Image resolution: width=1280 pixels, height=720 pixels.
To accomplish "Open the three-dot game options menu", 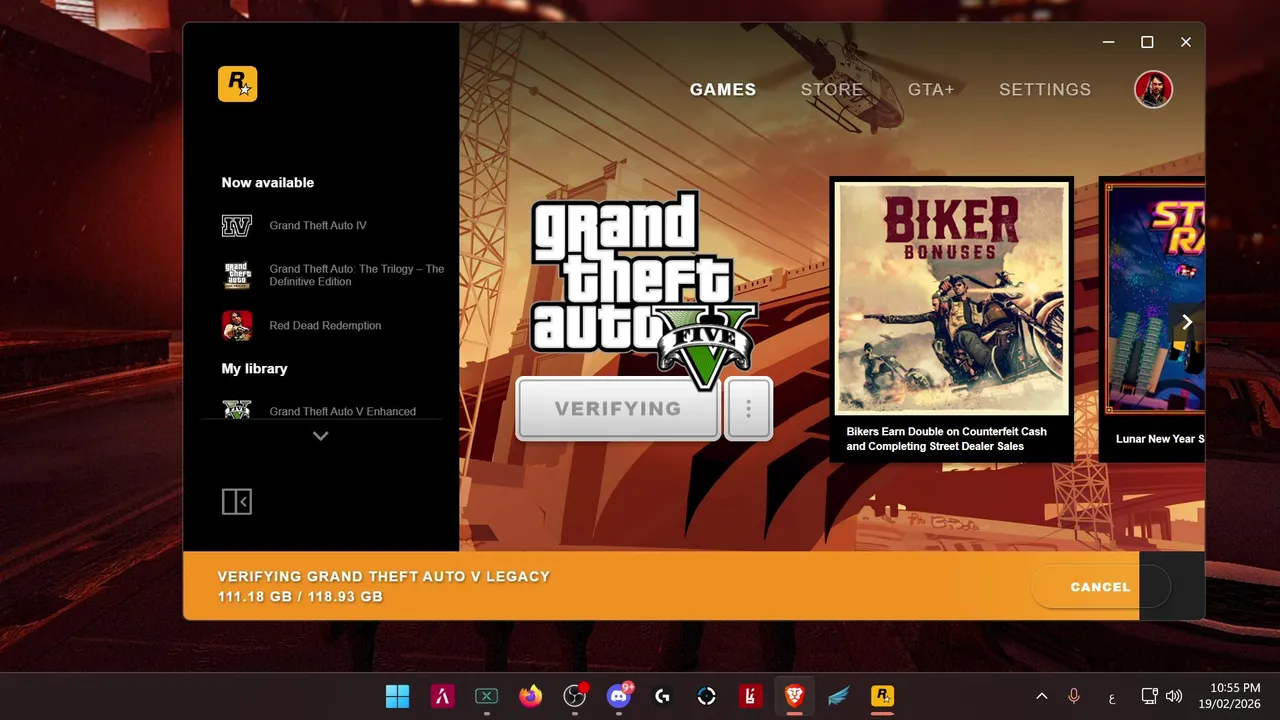I will click(748, 408).
